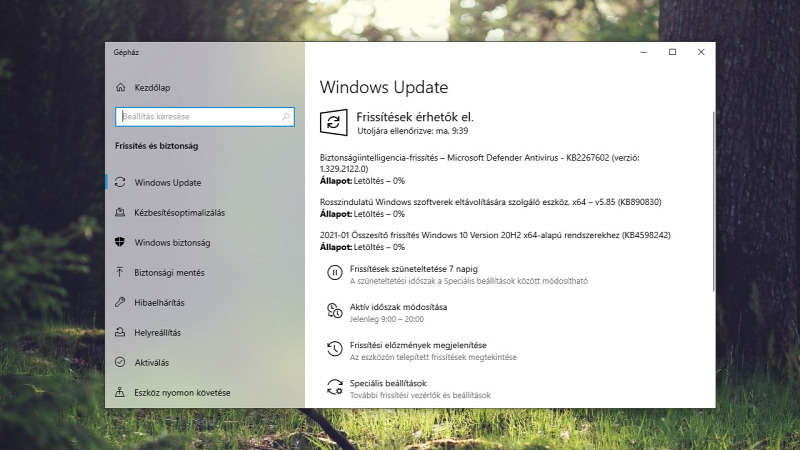Close the Gépház settings window

(701, 52)
